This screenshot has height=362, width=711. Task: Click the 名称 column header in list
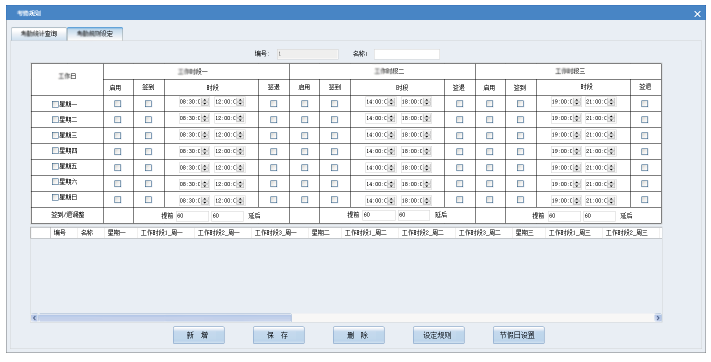coord(90,233)
